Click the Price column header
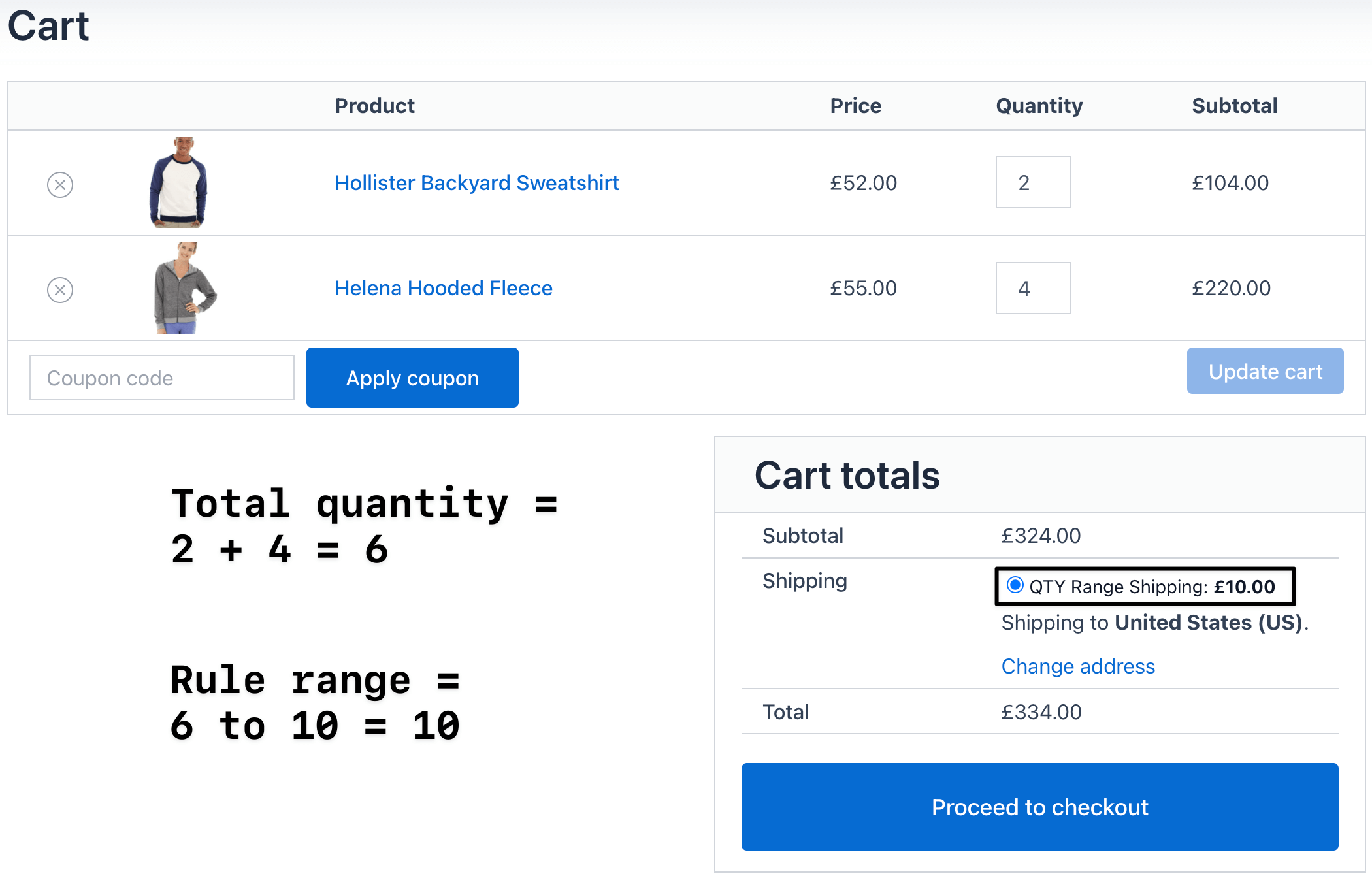This screenshot has height=878, width=1372. (855, 106)
